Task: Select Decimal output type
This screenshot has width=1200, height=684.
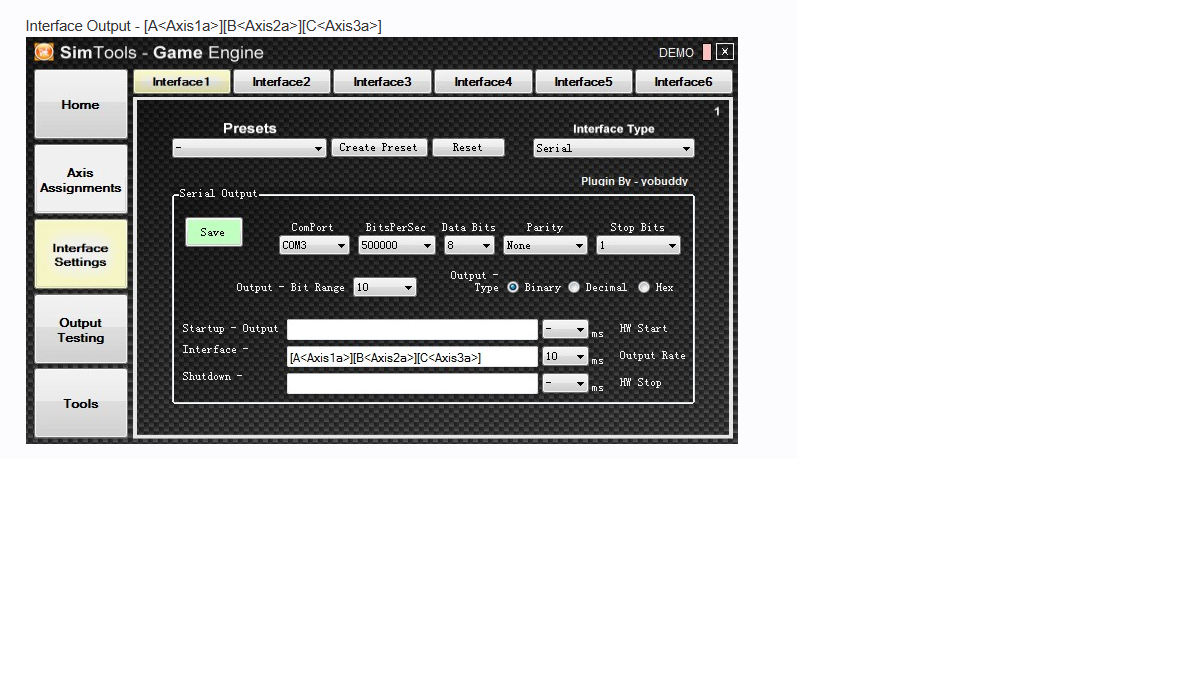Action: tap(574, 287)
